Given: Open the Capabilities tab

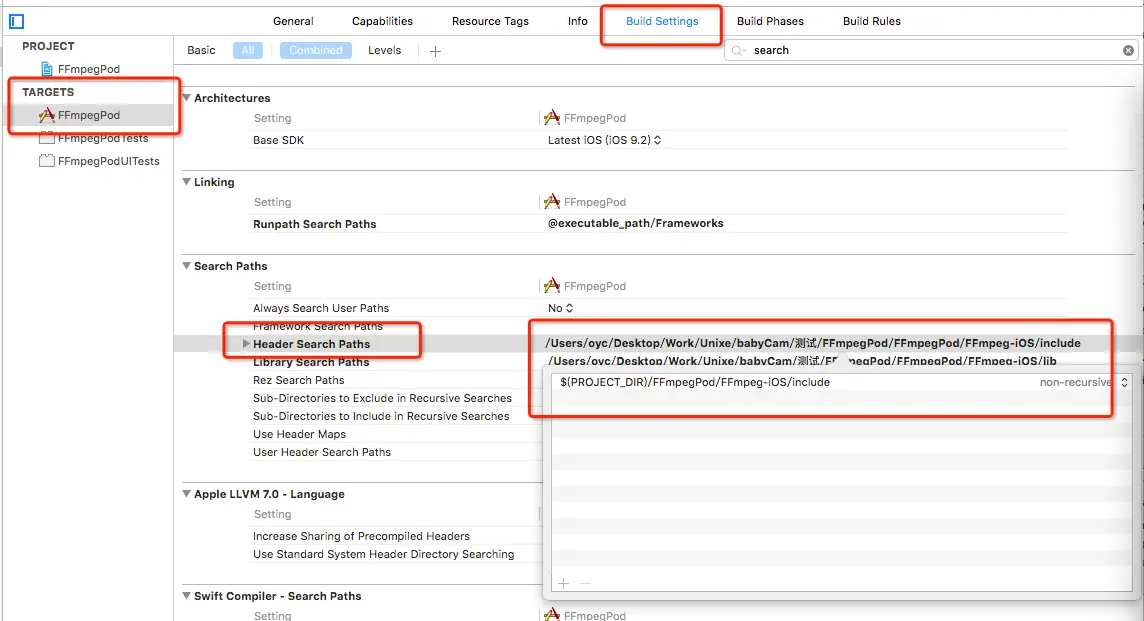Looking at the screenshot, I should pos(382,21).
